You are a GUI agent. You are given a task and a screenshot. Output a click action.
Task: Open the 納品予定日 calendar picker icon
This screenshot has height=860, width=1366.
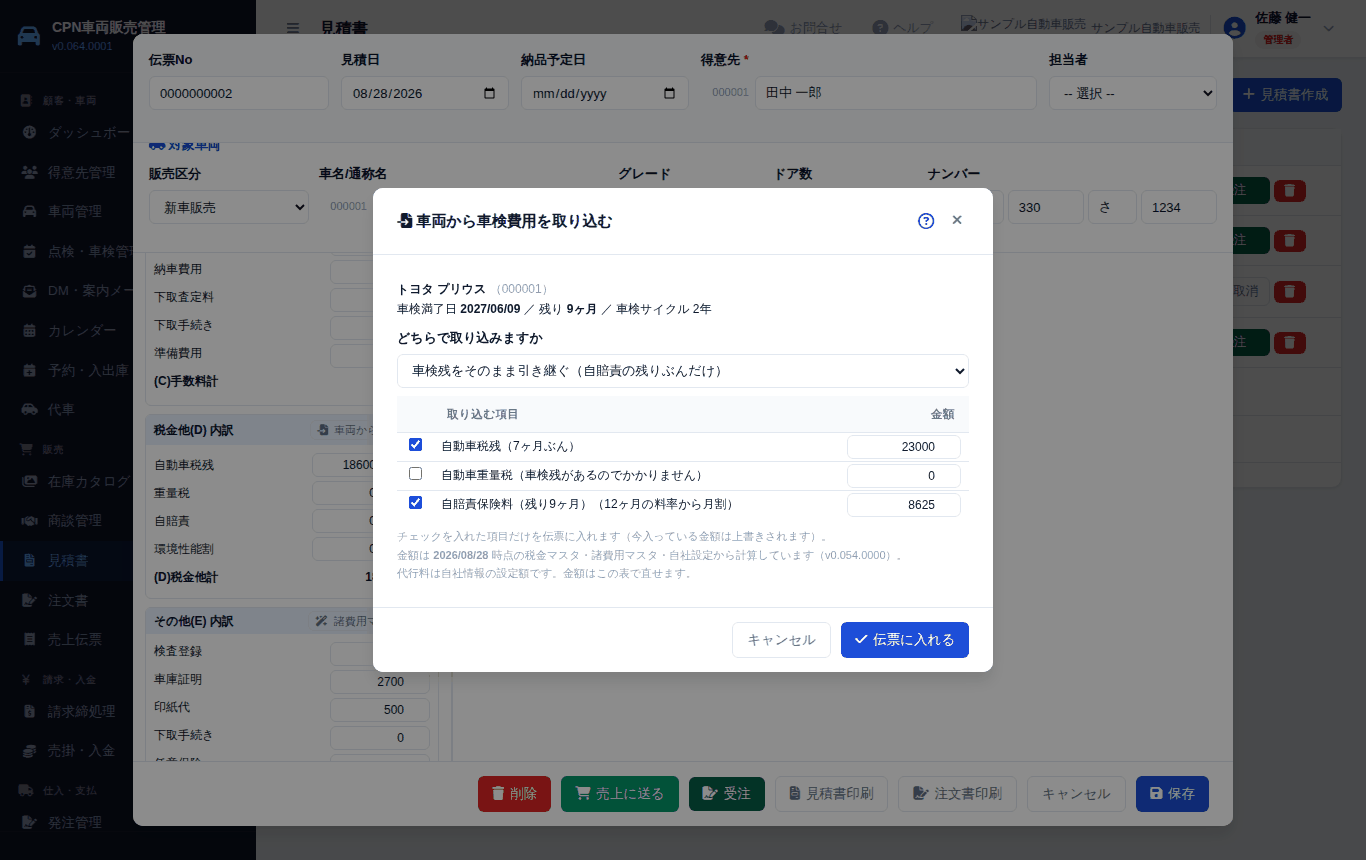pos(670,93)
